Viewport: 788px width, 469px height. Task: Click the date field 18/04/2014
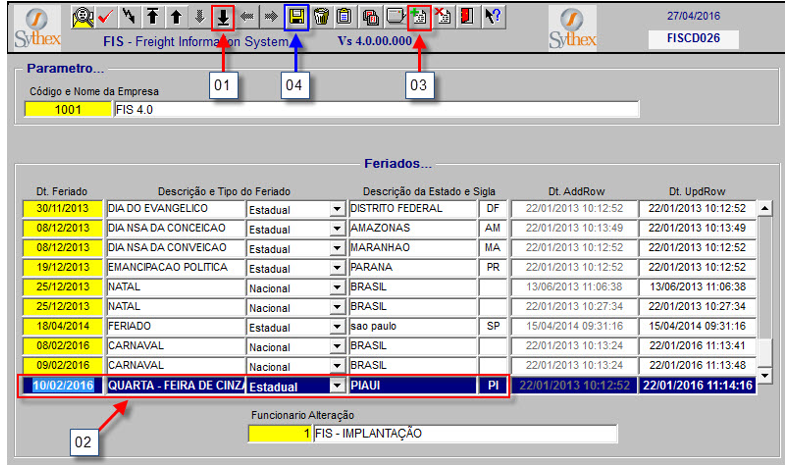tap(62, 327)
